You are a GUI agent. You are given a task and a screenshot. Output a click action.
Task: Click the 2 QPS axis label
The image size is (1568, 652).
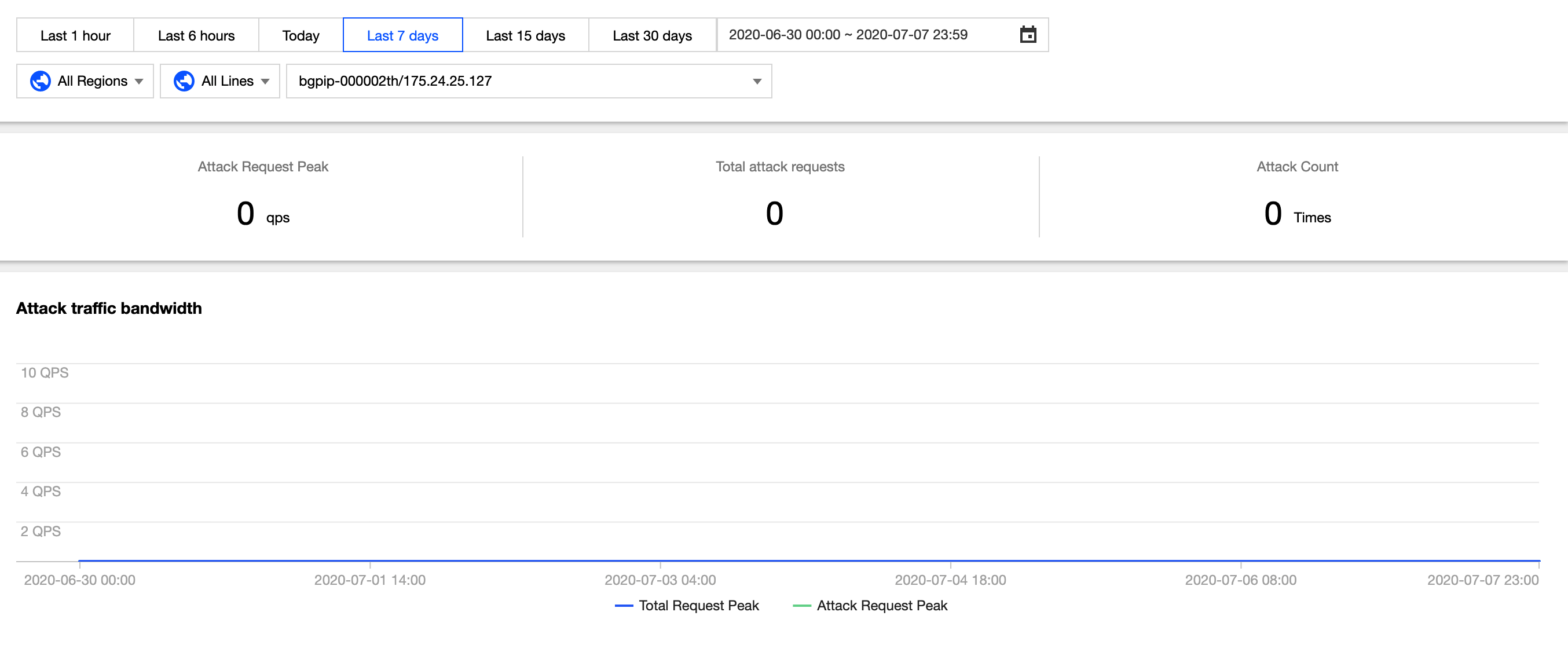(x=41, y=532)
